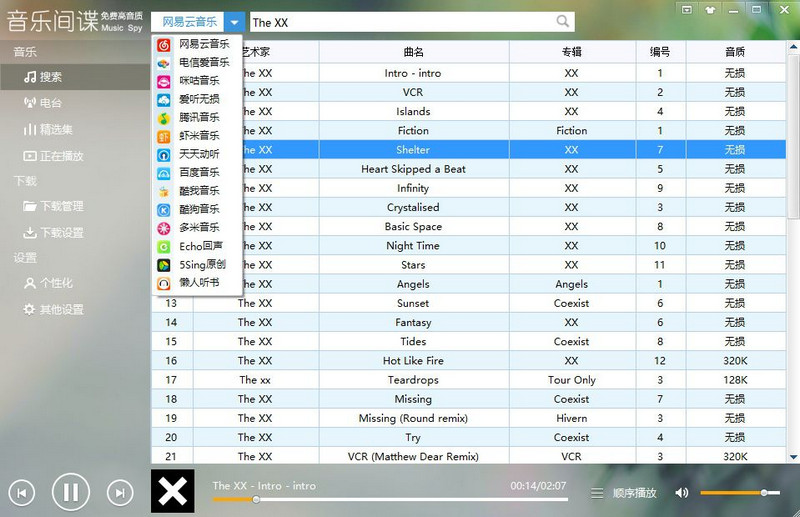Click the Tour Only album cell
Image resolution: width=800 pixels, height=517 pixels.
tap(572, 380)
